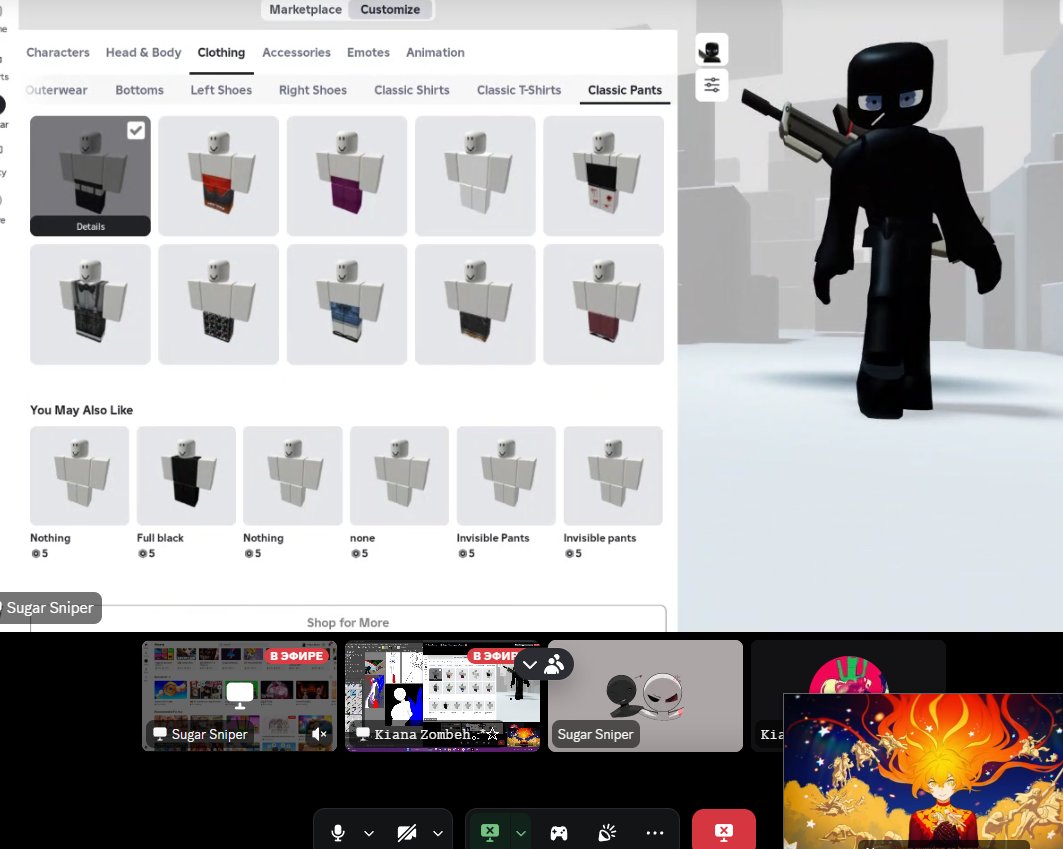1063x849 pixels.
Task: Switch to the Outerwear subcategory
Action: [56, 90]
